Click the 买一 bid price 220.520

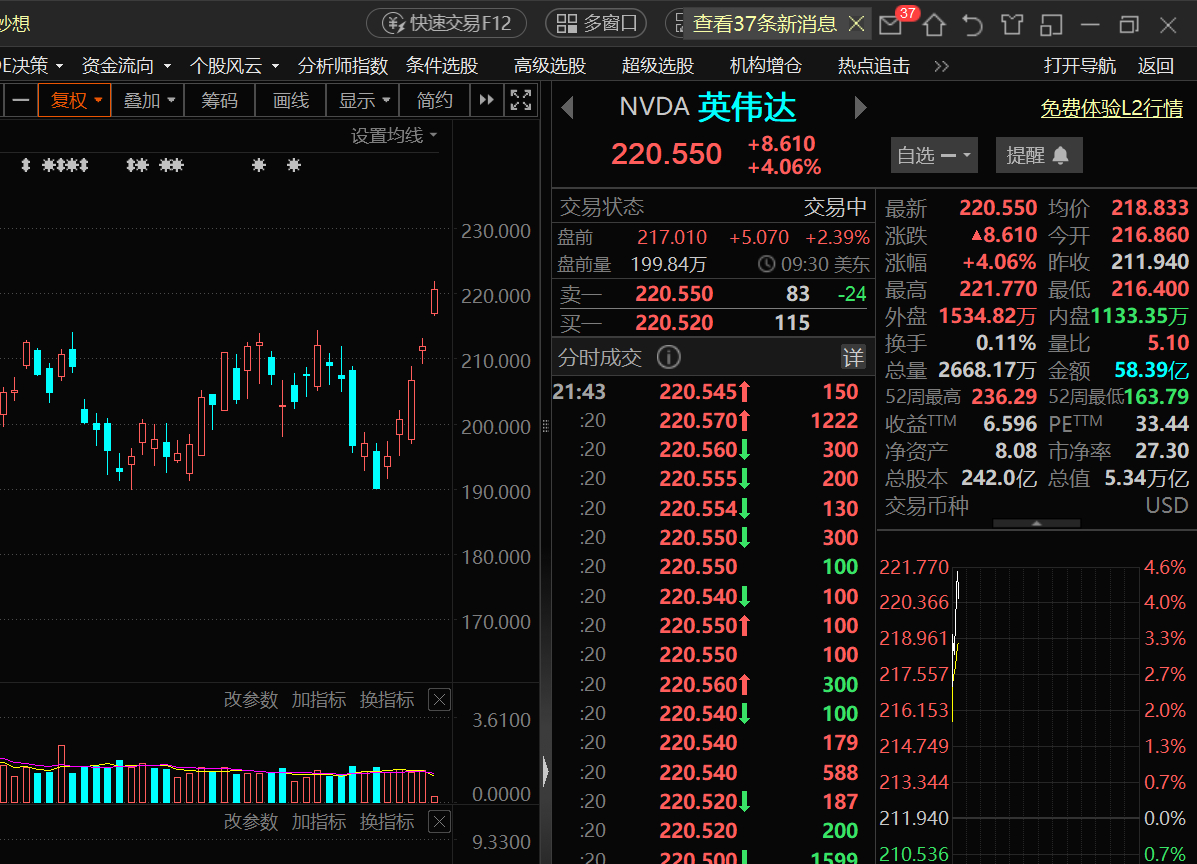[674, 323]
